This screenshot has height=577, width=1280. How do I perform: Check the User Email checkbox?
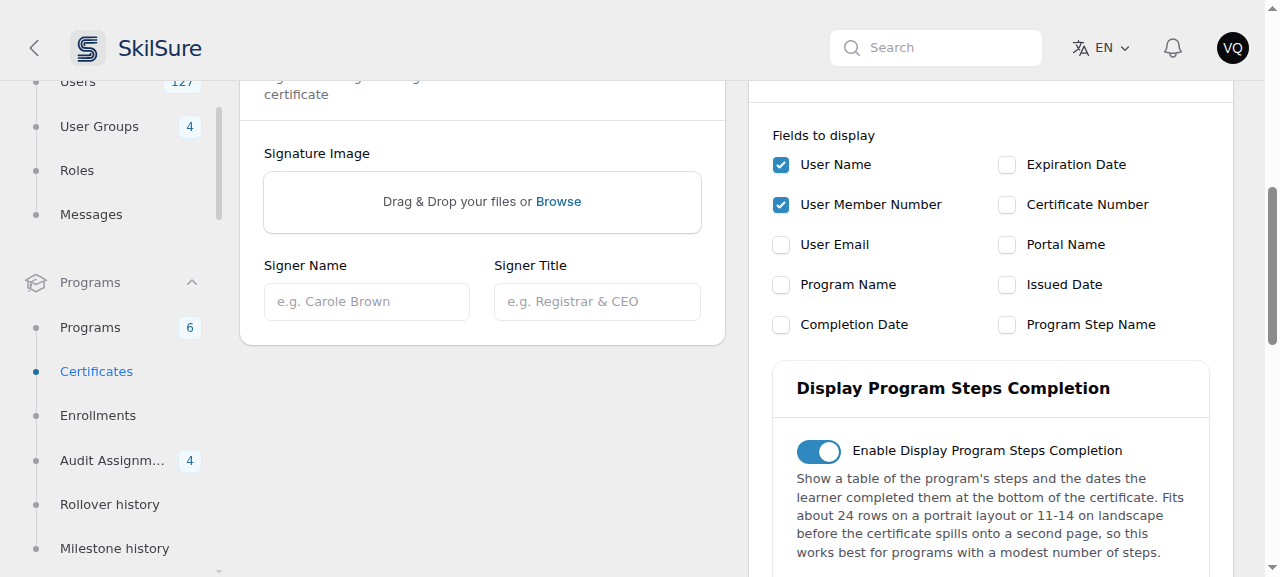[781, 245]
